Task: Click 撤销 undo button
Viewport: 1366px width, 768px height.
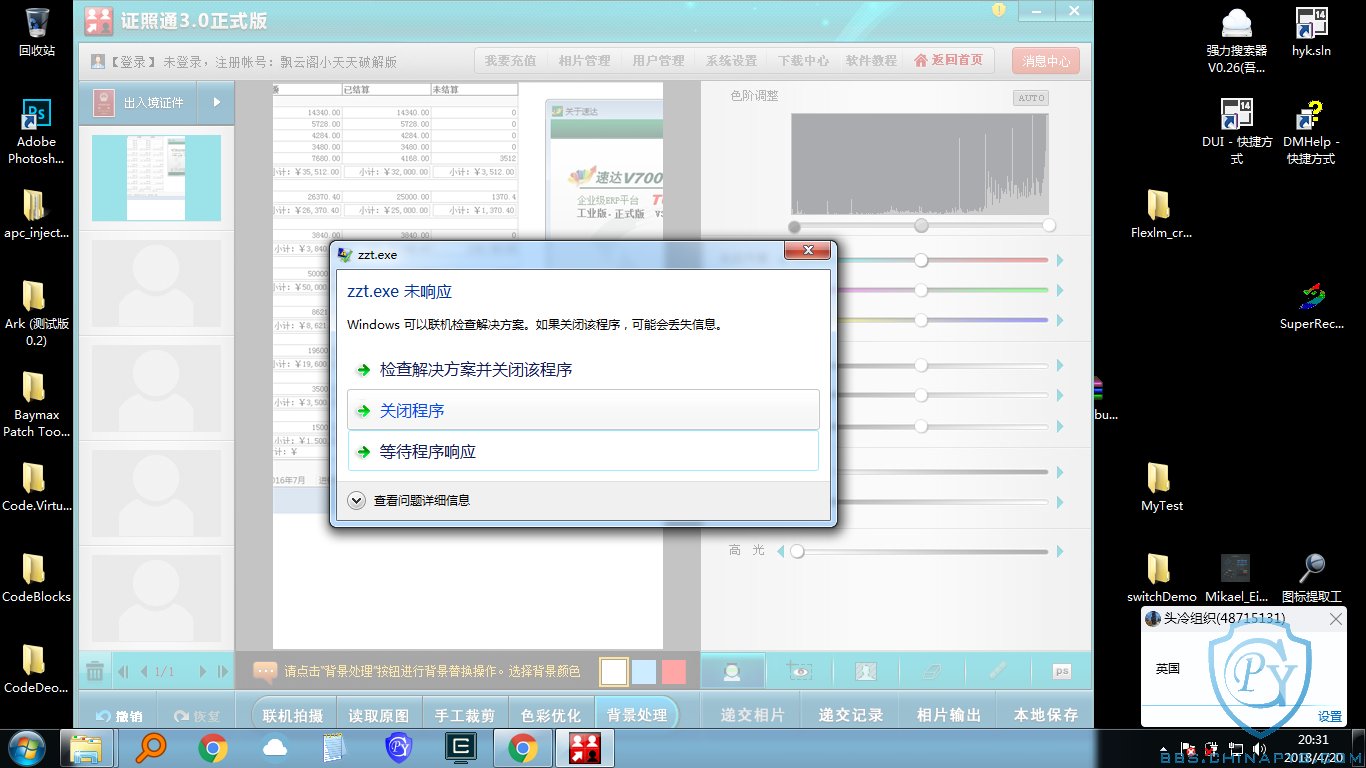Action: click(x=119, y=716)
